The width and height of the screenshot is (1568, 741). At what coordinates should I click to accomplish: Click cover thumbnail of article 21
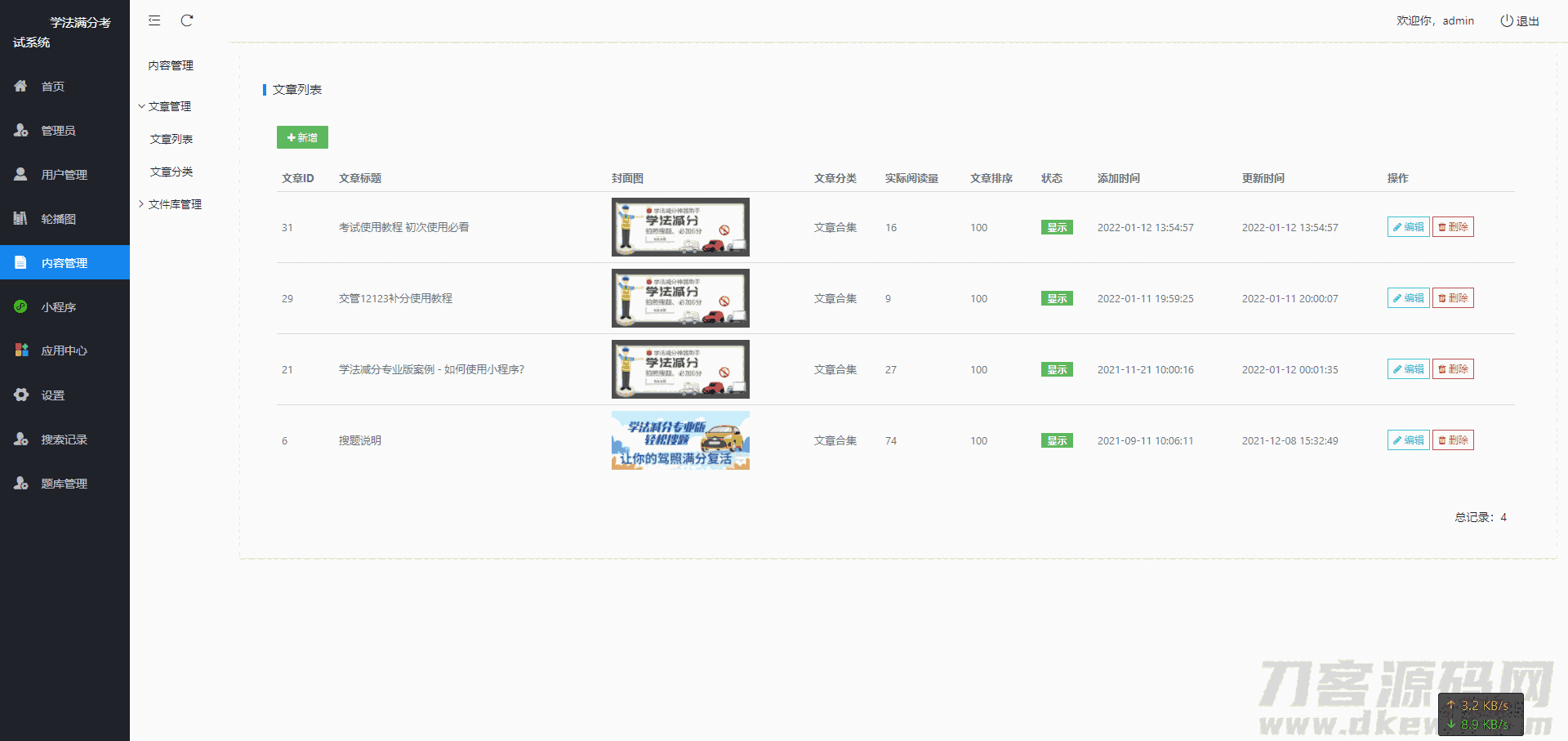(680, 369)
